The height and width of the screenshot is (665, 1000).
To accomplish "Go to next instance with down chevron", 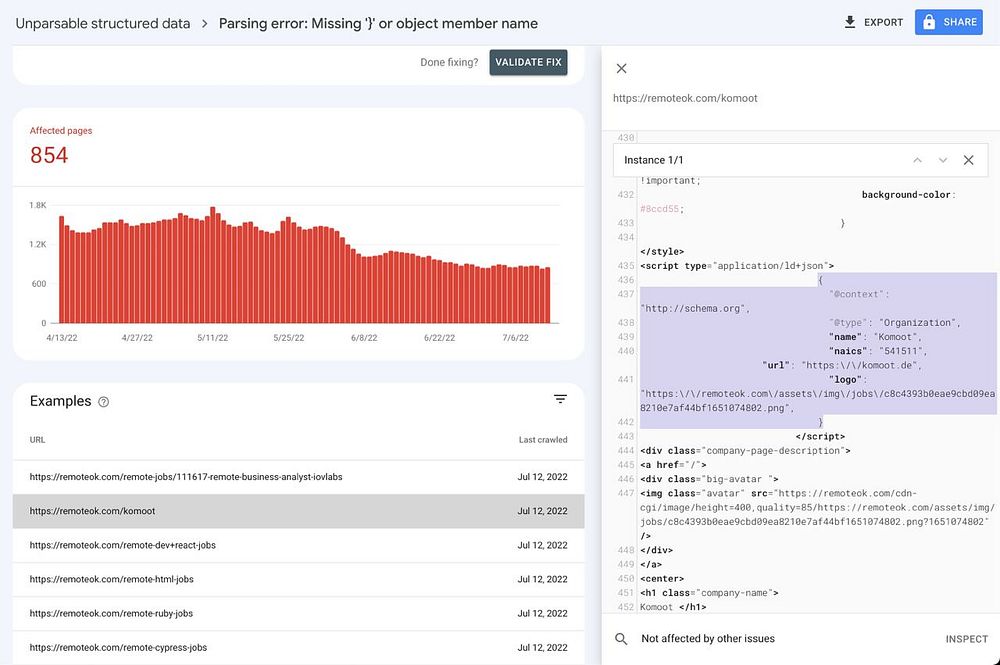I will [942, 160].
